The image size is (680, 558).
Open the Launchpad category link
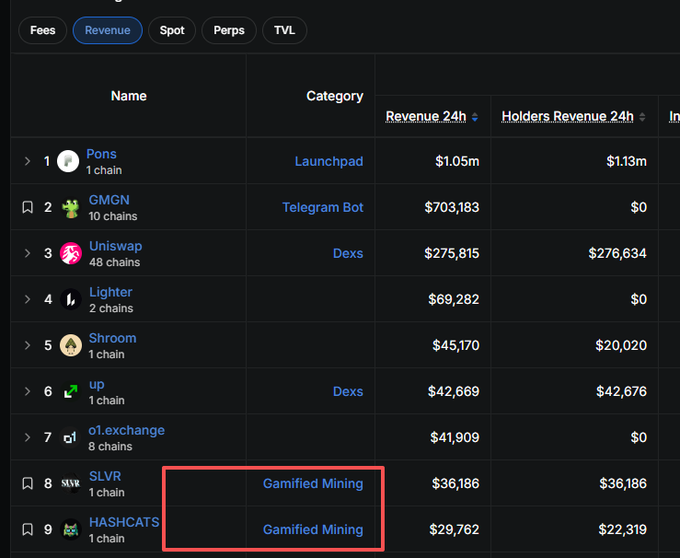(x=329, y=161)
